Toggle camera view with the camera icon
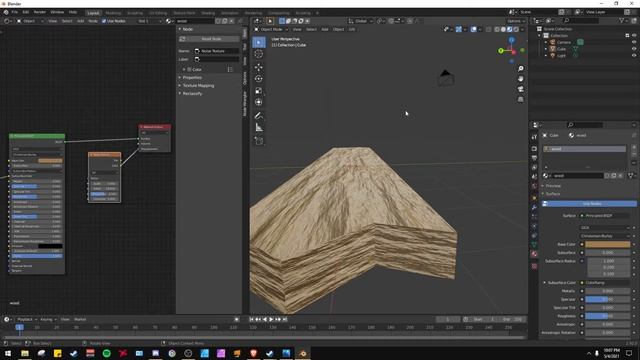 [520, 89]
